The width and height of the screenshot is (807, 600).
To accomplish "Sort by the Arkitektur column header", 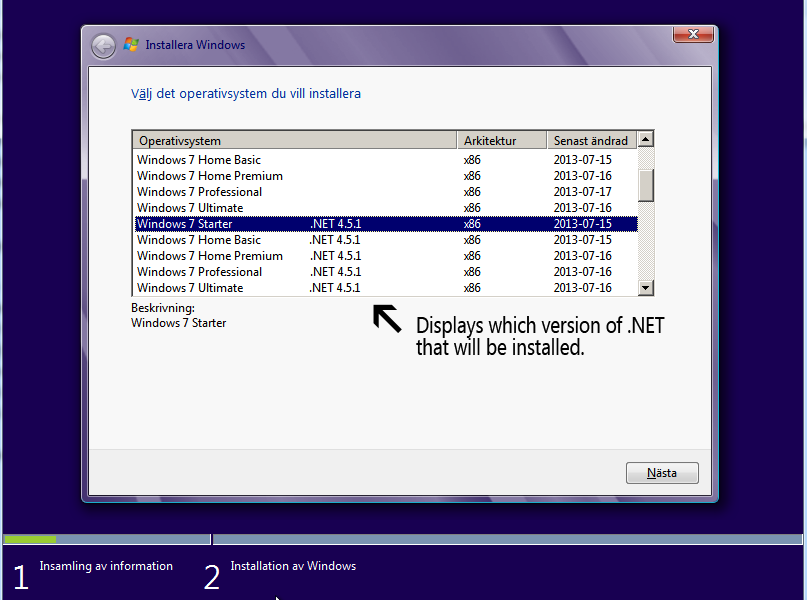I will (502, 140).
